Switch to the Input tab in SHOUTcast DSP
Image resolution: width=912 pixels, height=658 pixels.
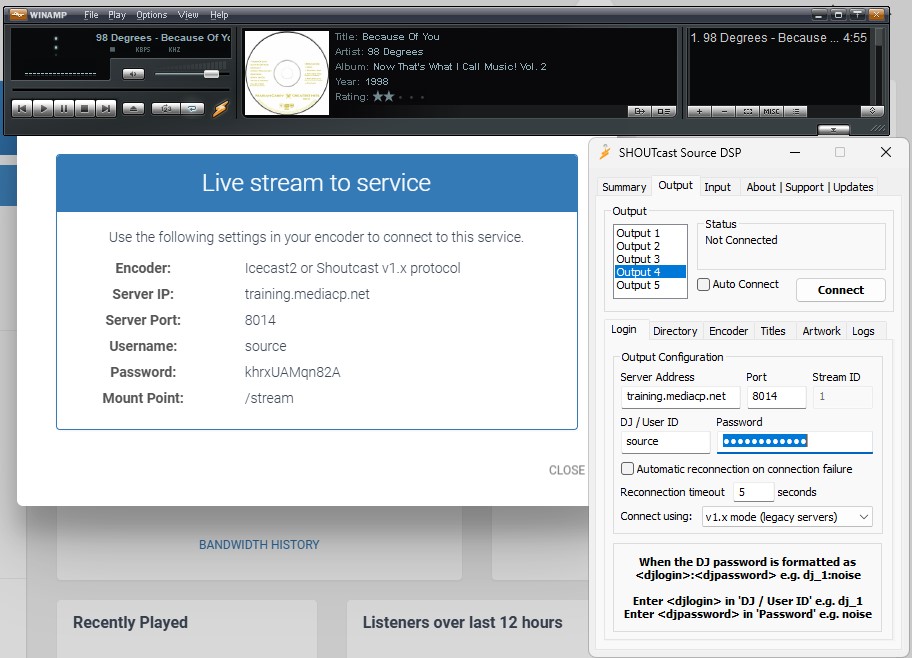point(717,187)
